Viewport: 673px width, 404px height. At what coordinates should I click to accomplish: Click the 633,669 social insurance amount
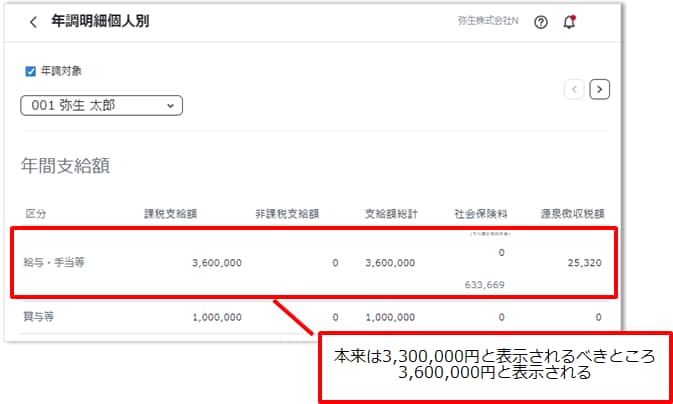(484, 284)
